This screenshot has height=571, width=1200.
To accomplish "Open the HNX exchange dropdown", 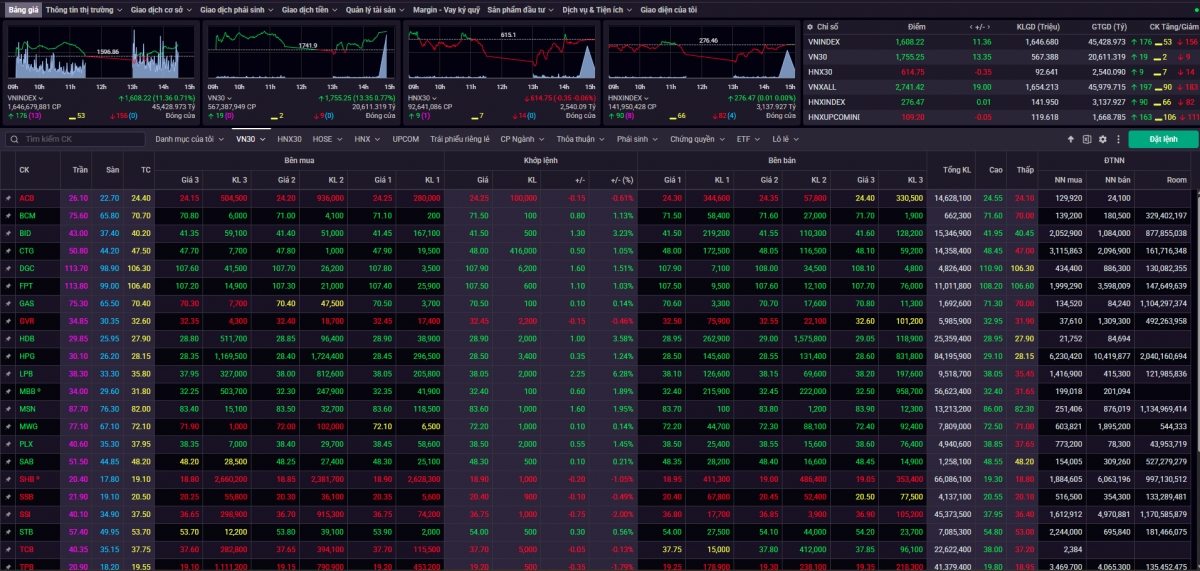I will click(365, 139).
